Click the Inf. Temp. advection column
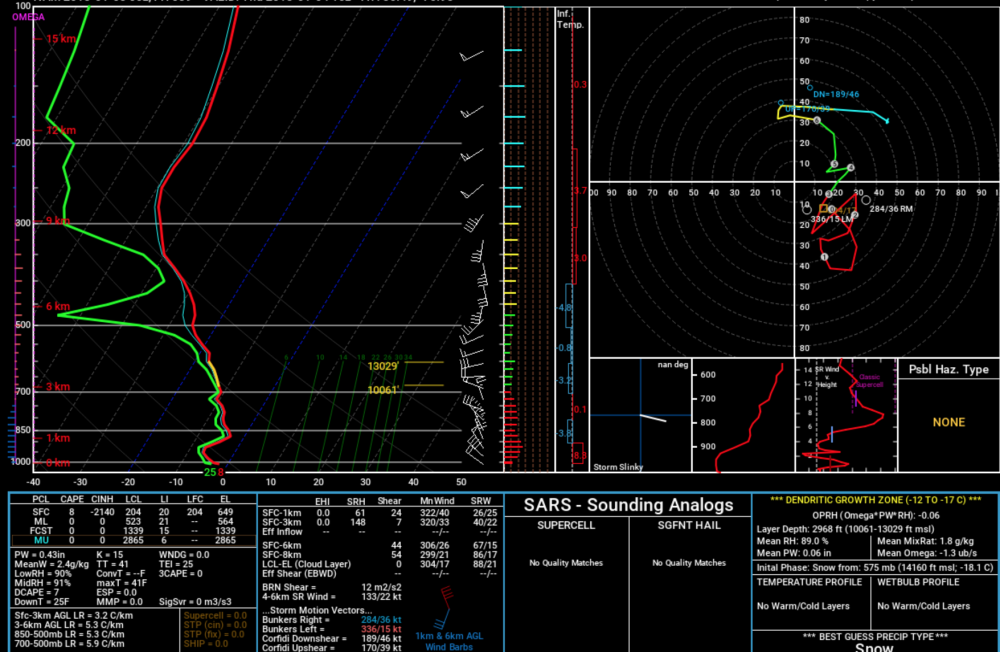 [x=572, y=239]
